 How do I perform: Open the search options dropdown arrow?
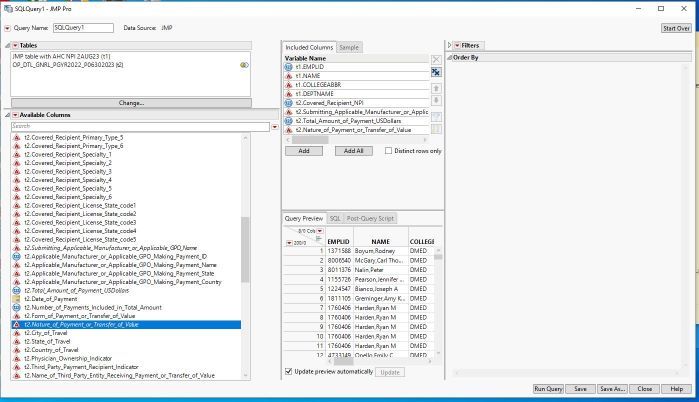point(275,127)
